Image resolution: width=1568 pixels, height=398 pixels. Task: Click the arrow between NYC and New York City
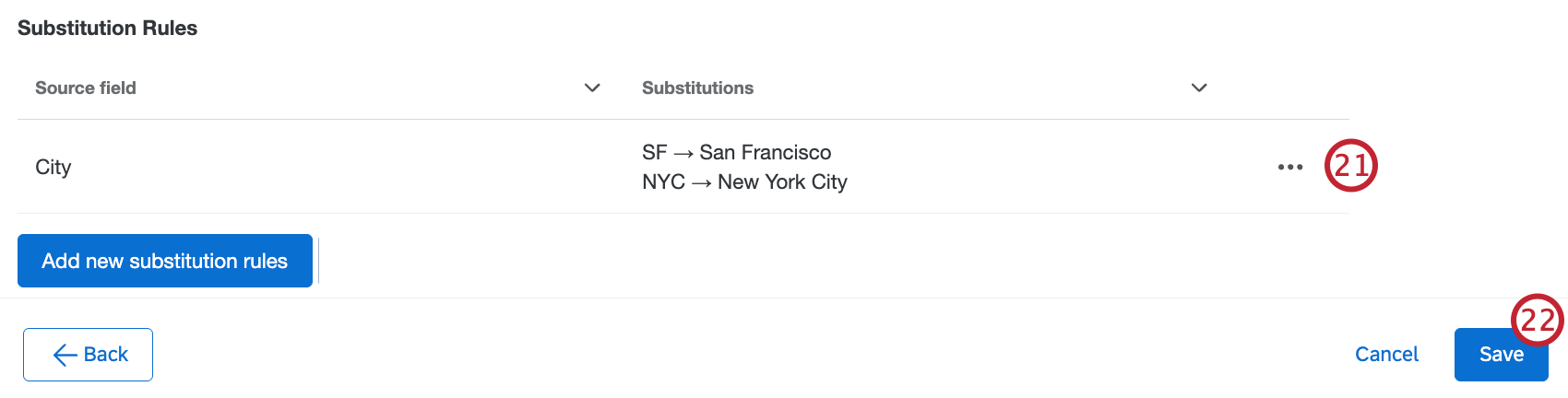701,183
